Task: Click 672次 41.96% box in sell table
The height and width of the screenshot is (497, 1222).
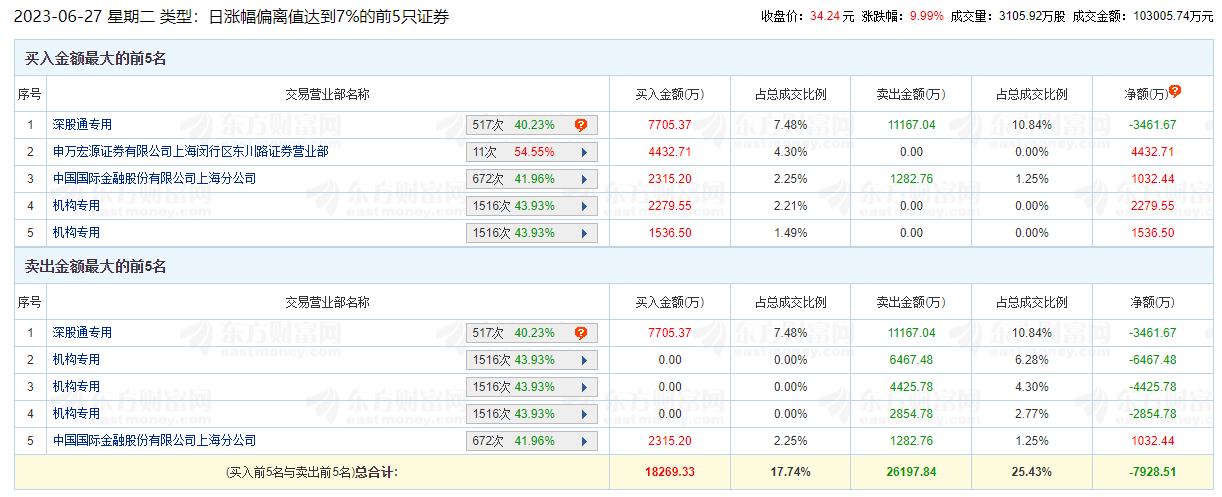Action: pyautogui.click(x=532, y=441)
